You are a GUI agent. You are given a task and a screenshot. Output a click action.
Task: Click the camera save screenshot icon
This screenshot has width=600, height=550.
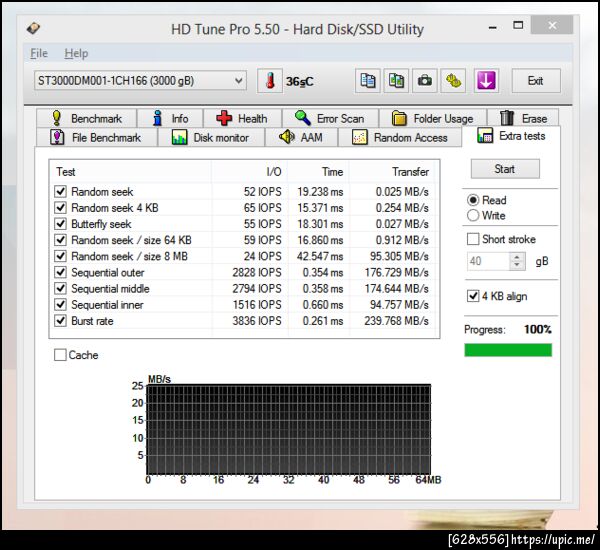tap(425, 81)
